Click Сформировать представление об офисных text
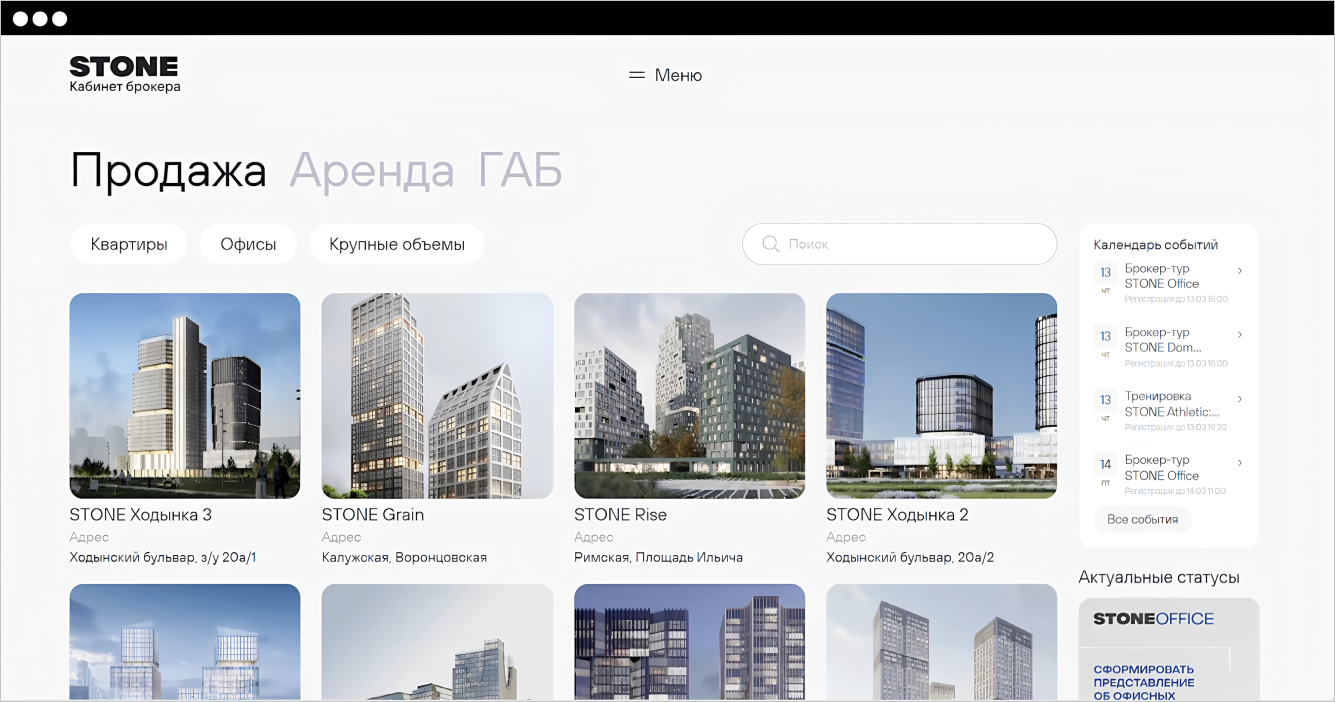Image resolution: width=1335 pixels, height=702 pixels. pos(1143,683)
